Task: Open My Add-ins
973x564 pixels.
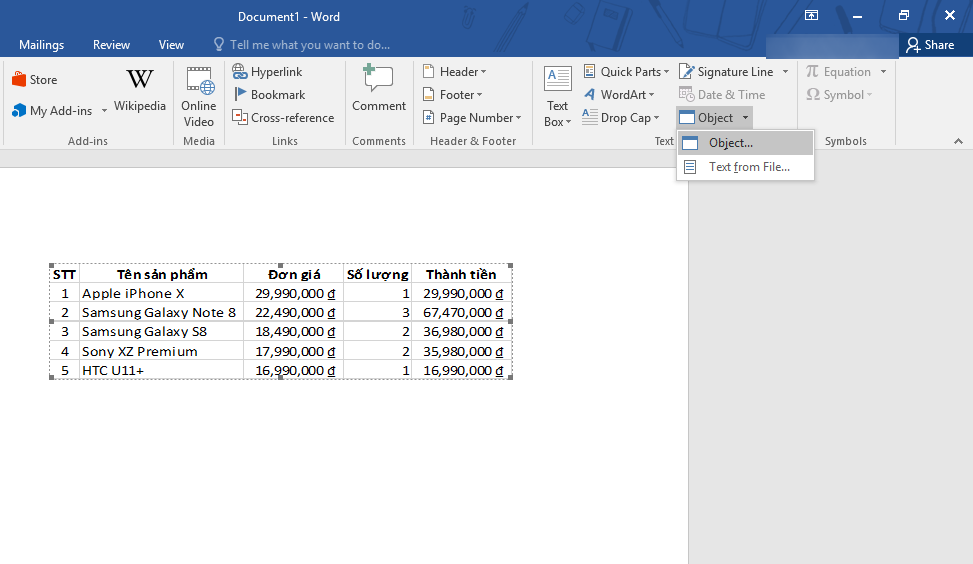Action: (x=52, y=110)
